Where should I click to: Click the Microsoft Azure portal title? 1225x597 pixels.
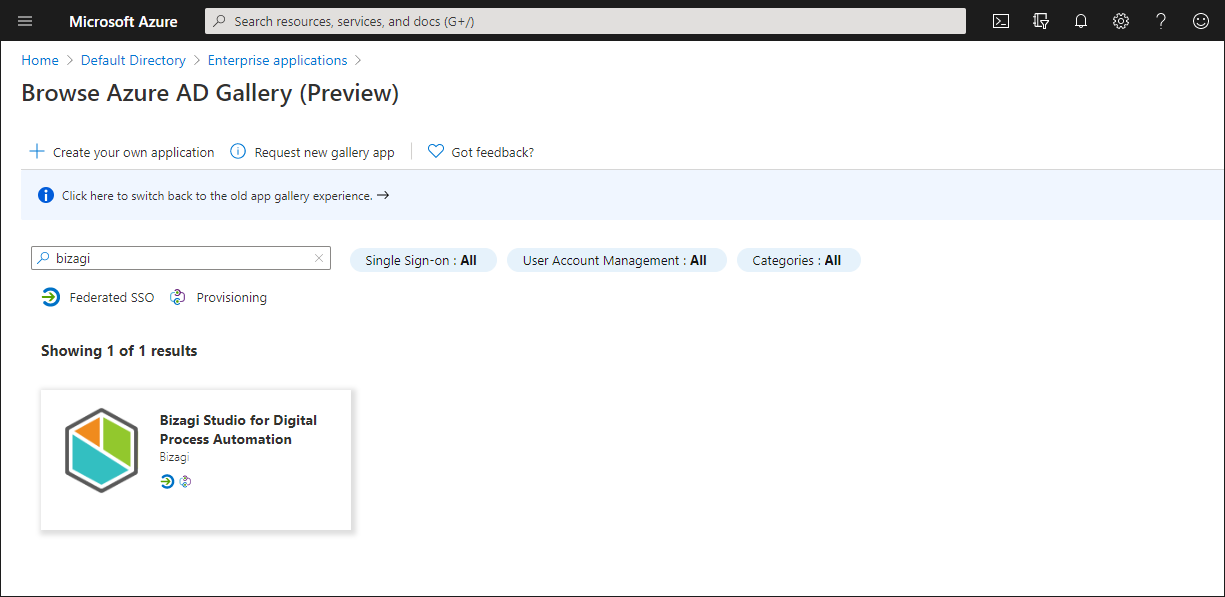(x=123, y=21)
